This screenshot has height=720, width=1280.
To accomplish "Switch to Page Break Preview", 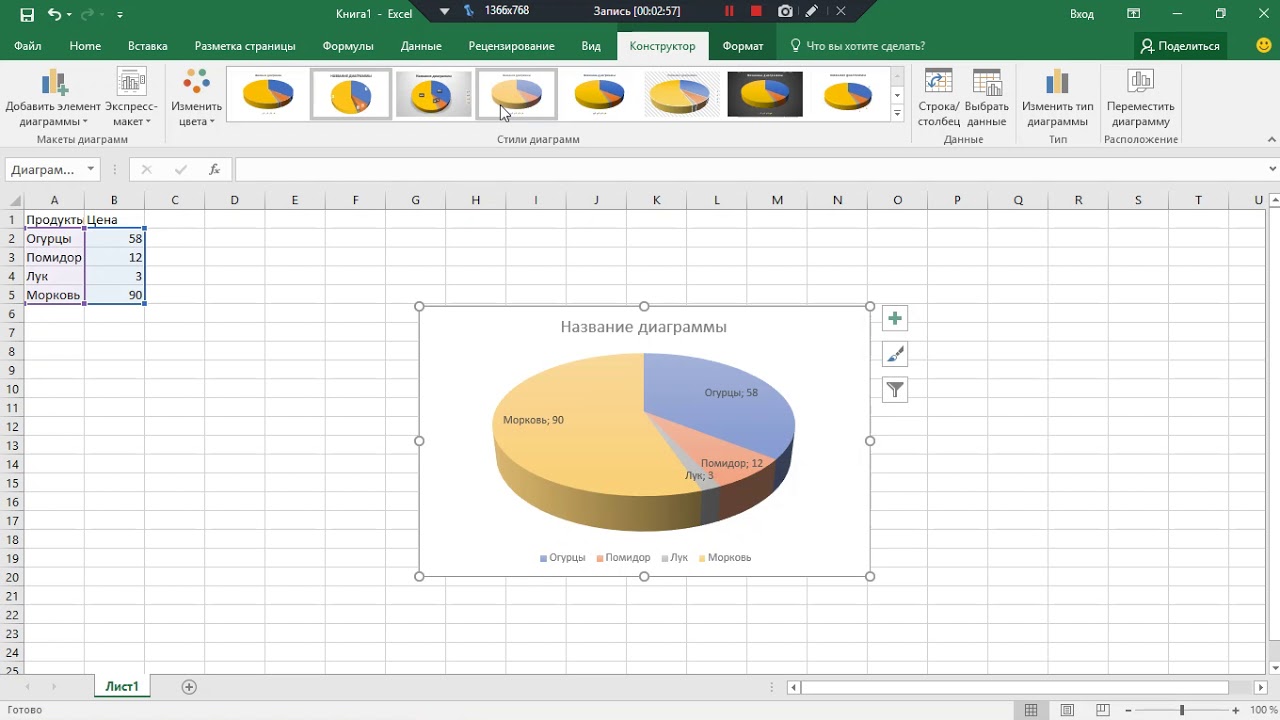I will (1103, 710).
